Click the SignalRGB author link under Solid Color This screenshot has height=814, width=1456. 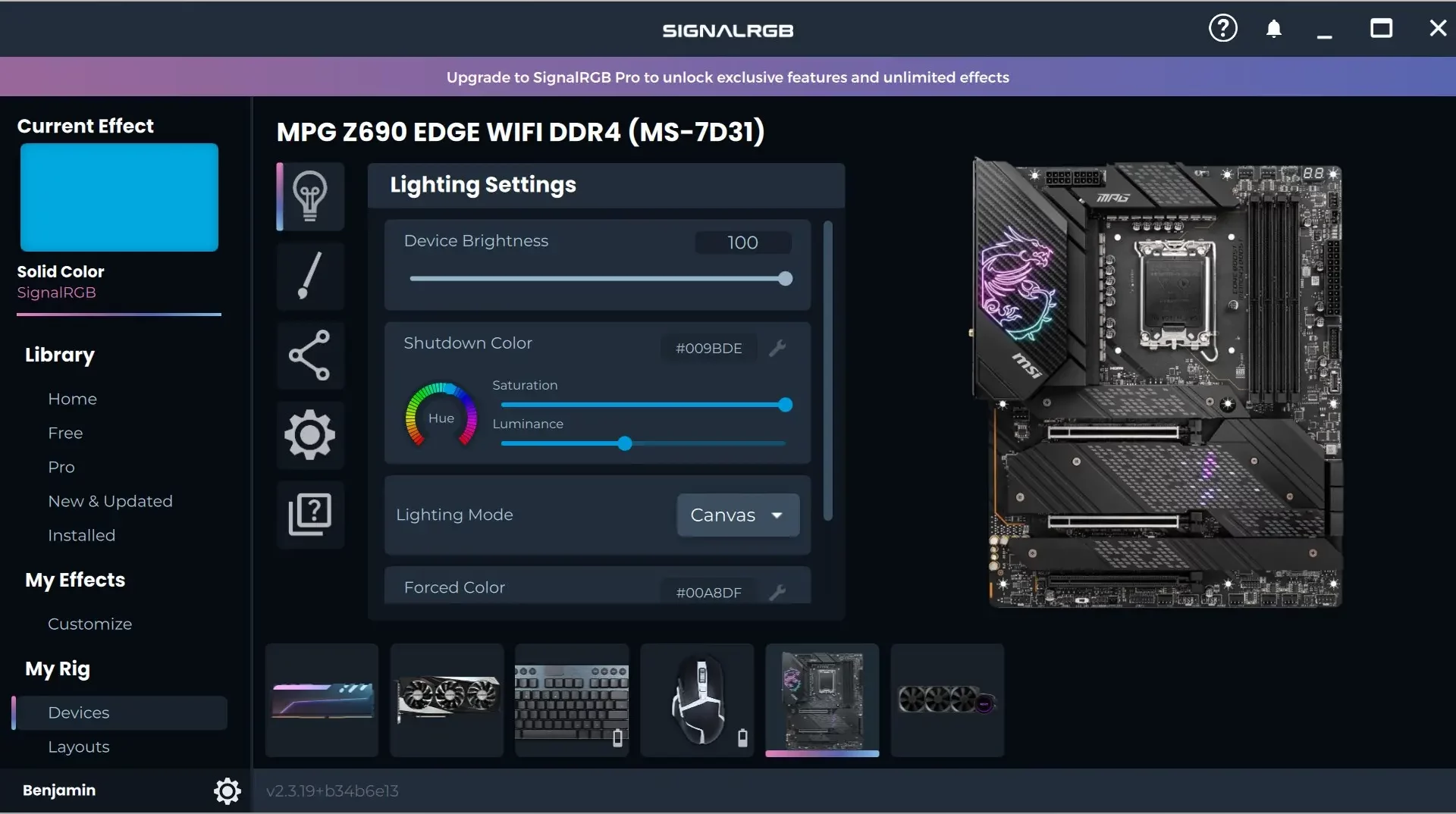click(x=57, y=293)
